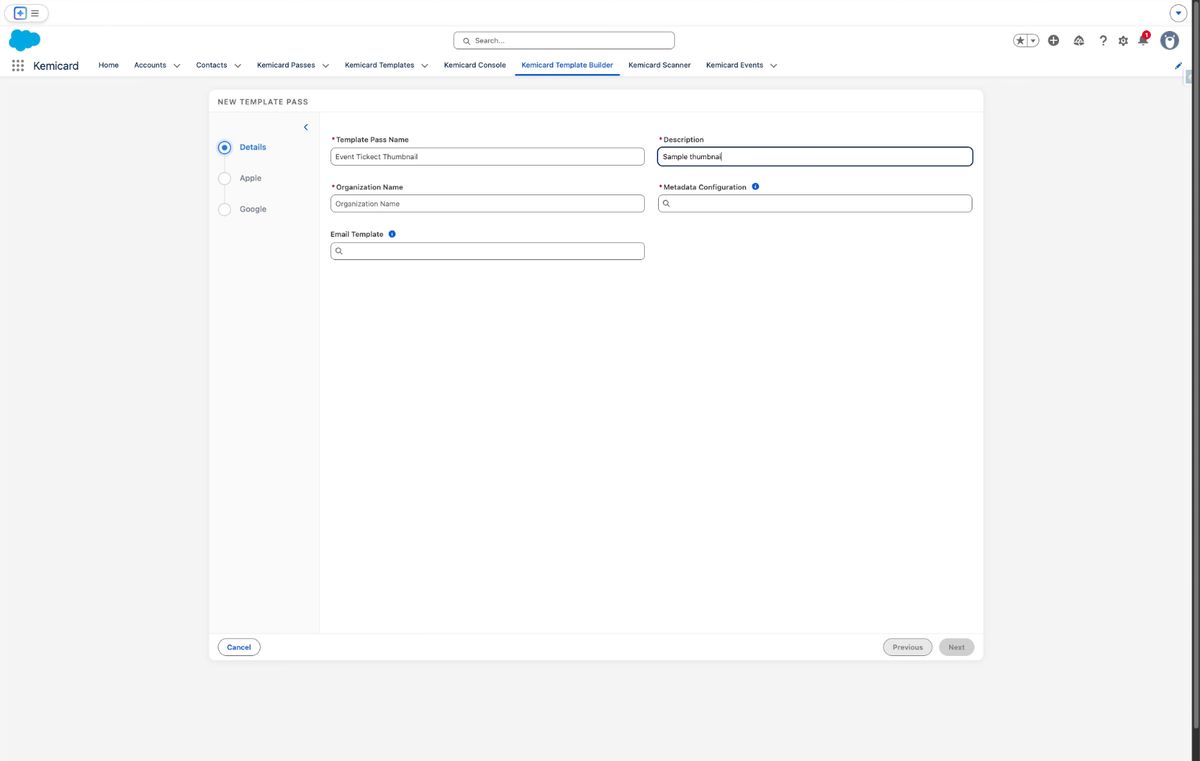Click the Previous button
1200x761 pixels.
(908, 647)
